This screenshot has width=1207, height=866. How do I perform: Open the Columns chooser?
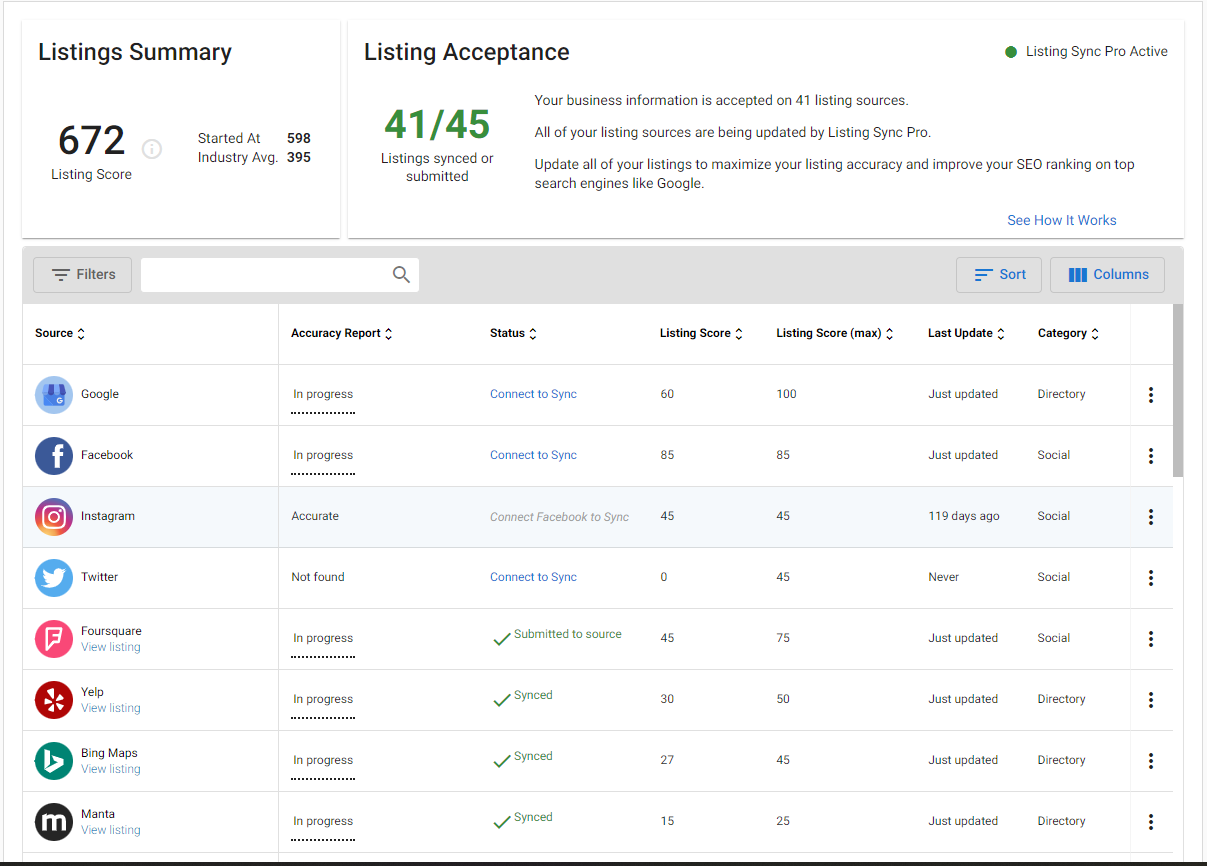click(x=1107, y=275)
